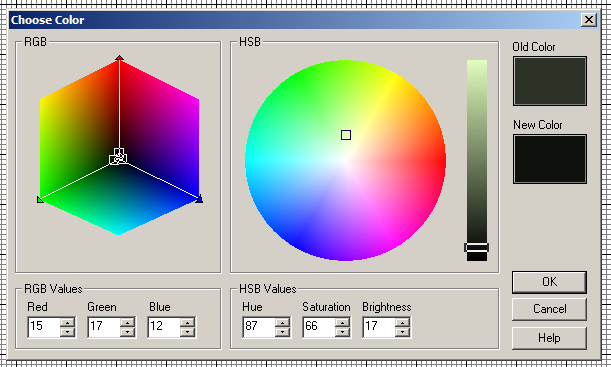Click the top of the brightness bar

pos(477,62)
